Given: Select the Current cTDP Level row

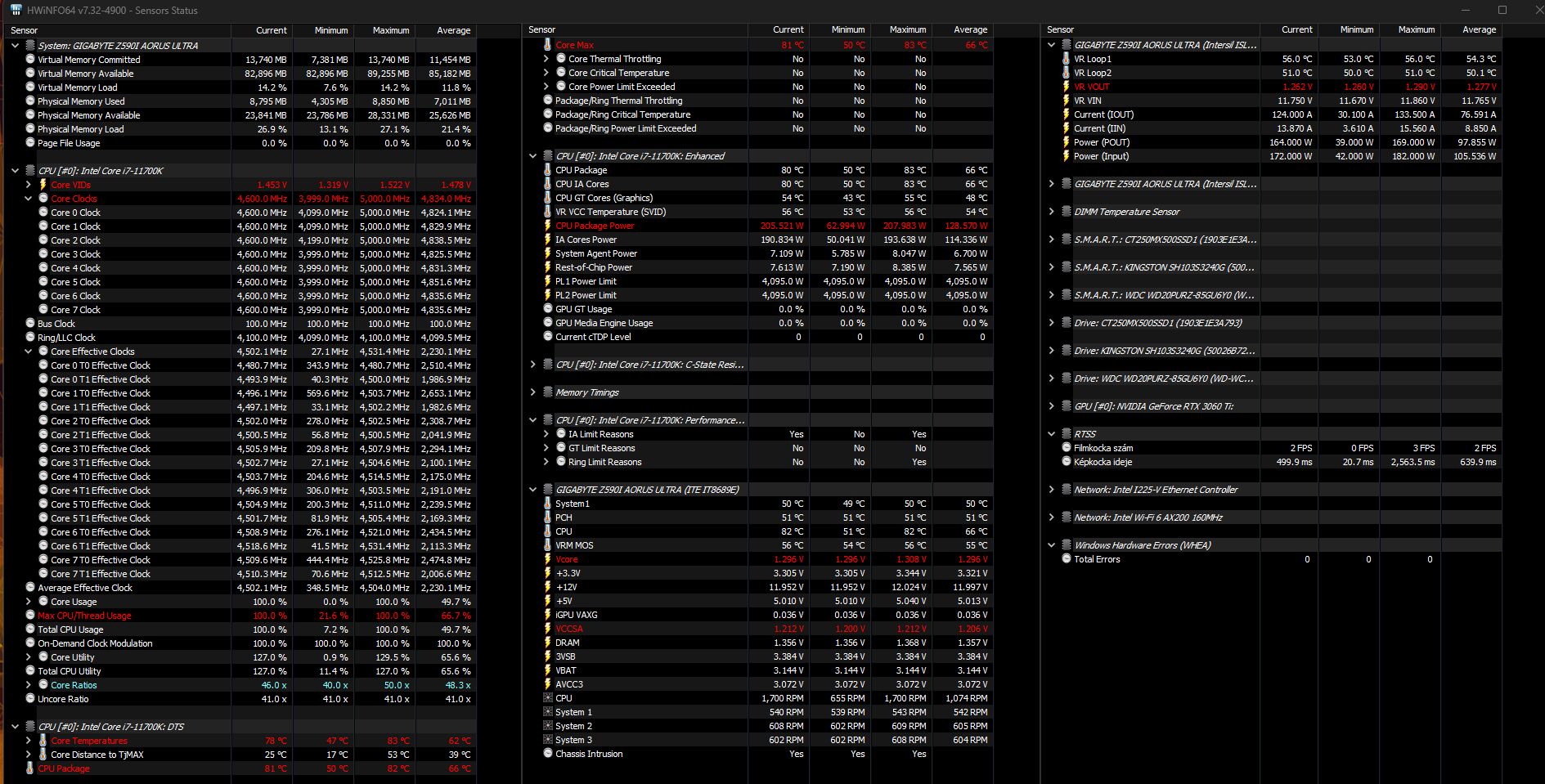Looking at the screenshot, I should (758, 337).
